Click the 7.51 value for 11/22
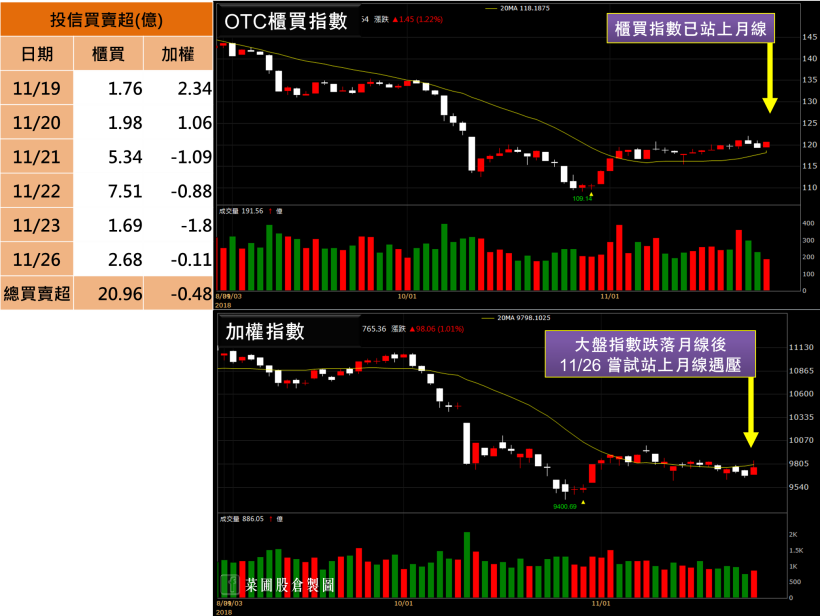Viewport: 820px width, 616px height. (125, 191)
